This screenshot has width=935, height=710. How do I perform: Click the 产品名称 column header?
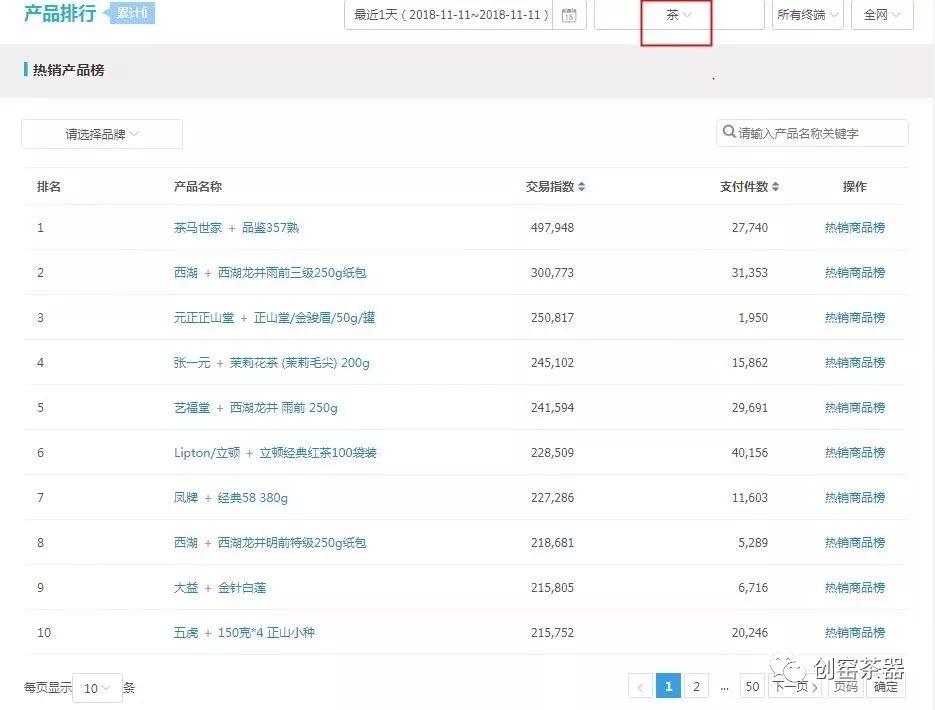(x=197, y=187)
